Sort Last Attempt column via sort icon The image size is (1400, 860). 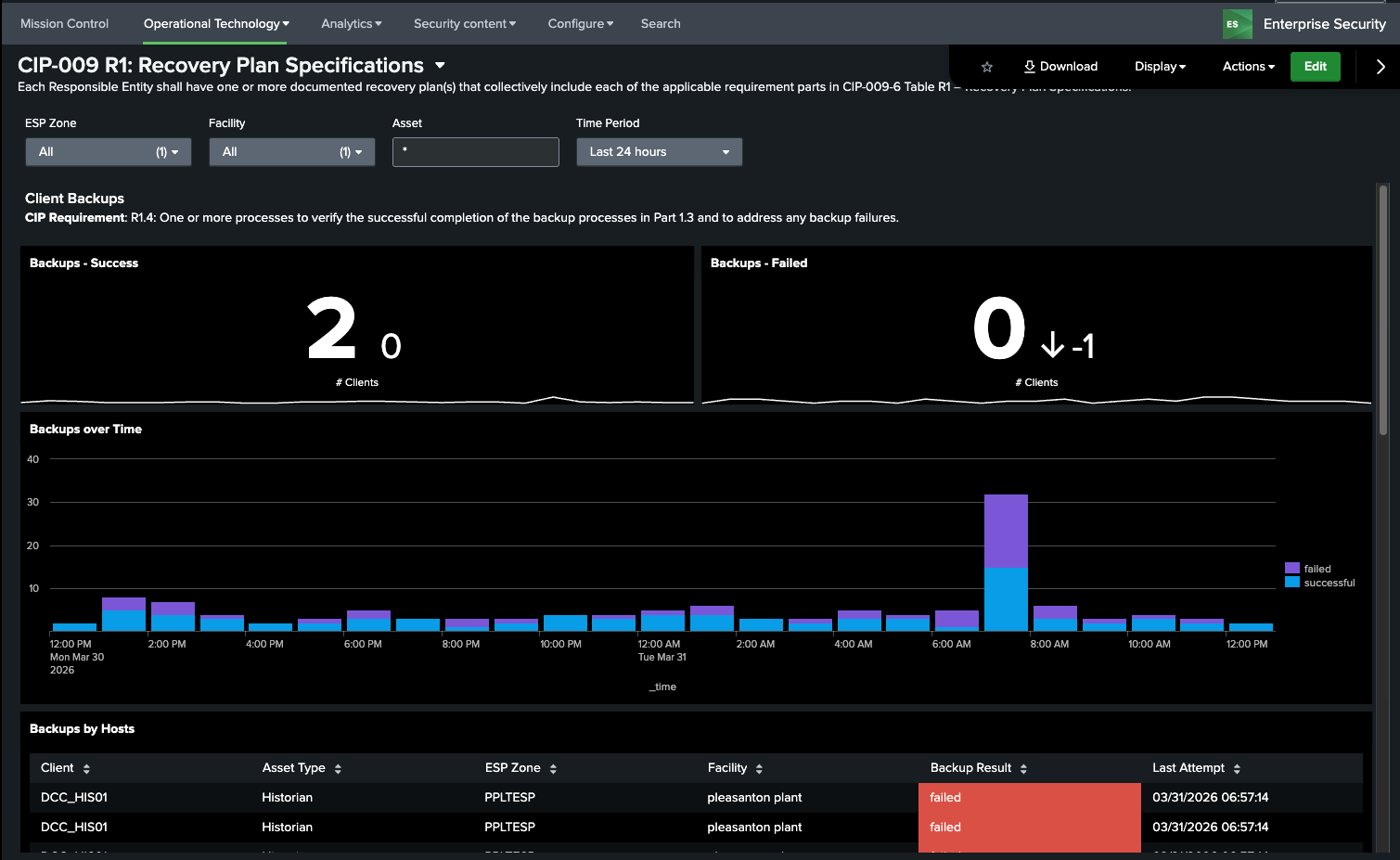1237,769
